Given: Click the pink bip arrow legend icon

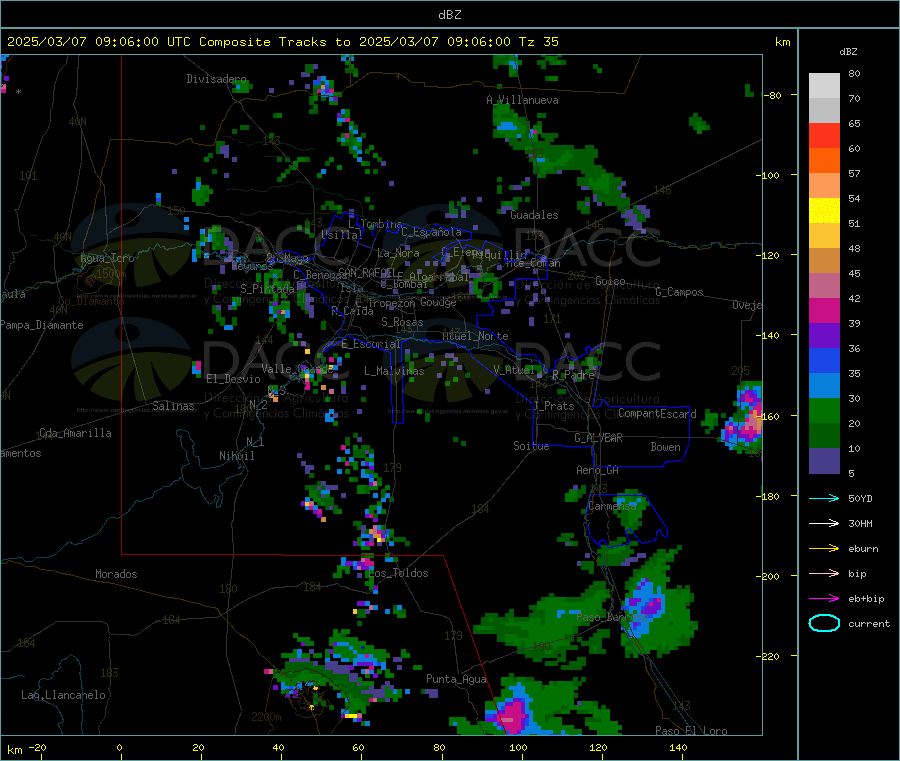Looking at the screenshot, I should (x=824, y=573).
